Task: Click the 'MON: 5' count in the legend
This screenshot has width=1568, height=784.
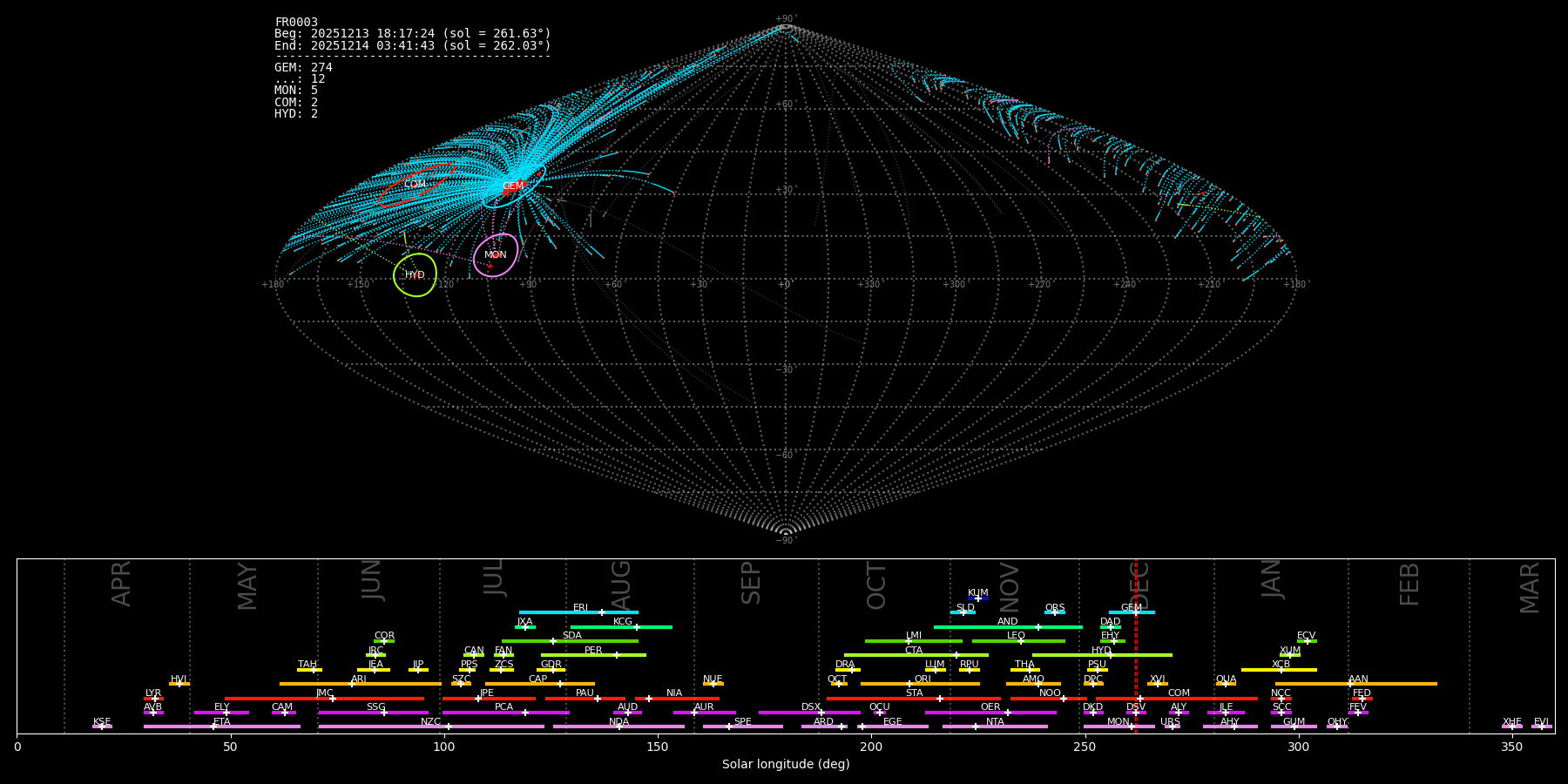Action: coord(296,90)
